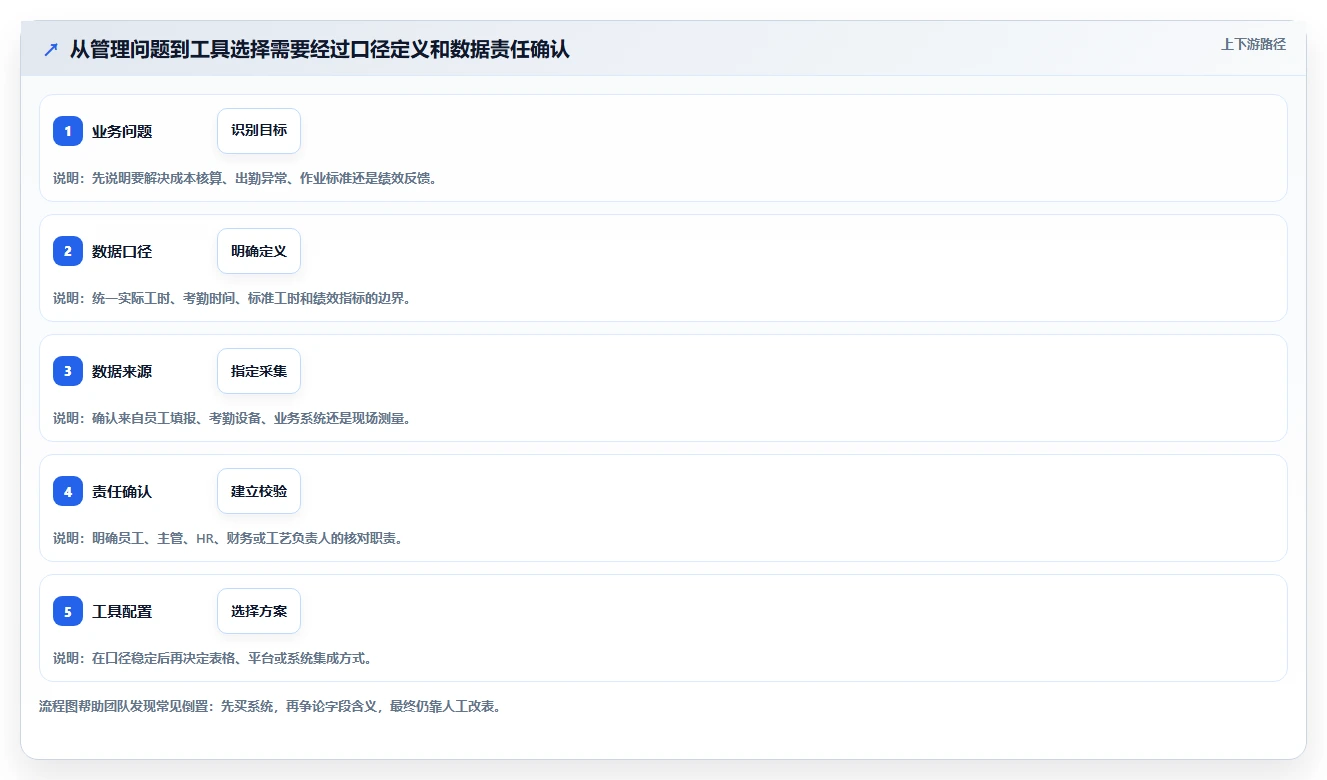Click the description starting 在口径稳定后
Viewport: 1327px width, 780px height.
[213, 658]
